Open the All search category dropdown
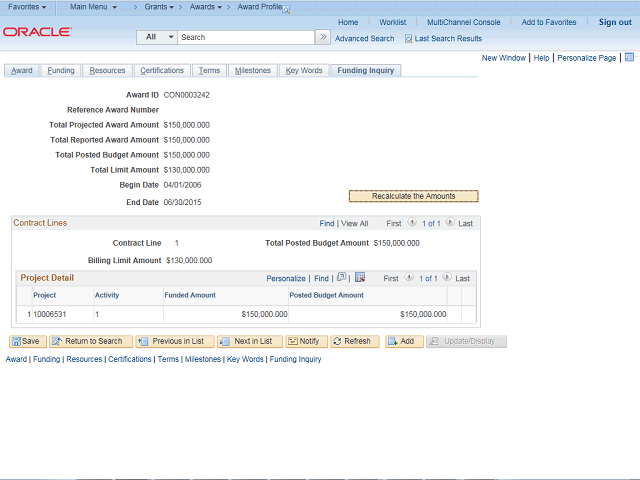 (x=157, y=37)
